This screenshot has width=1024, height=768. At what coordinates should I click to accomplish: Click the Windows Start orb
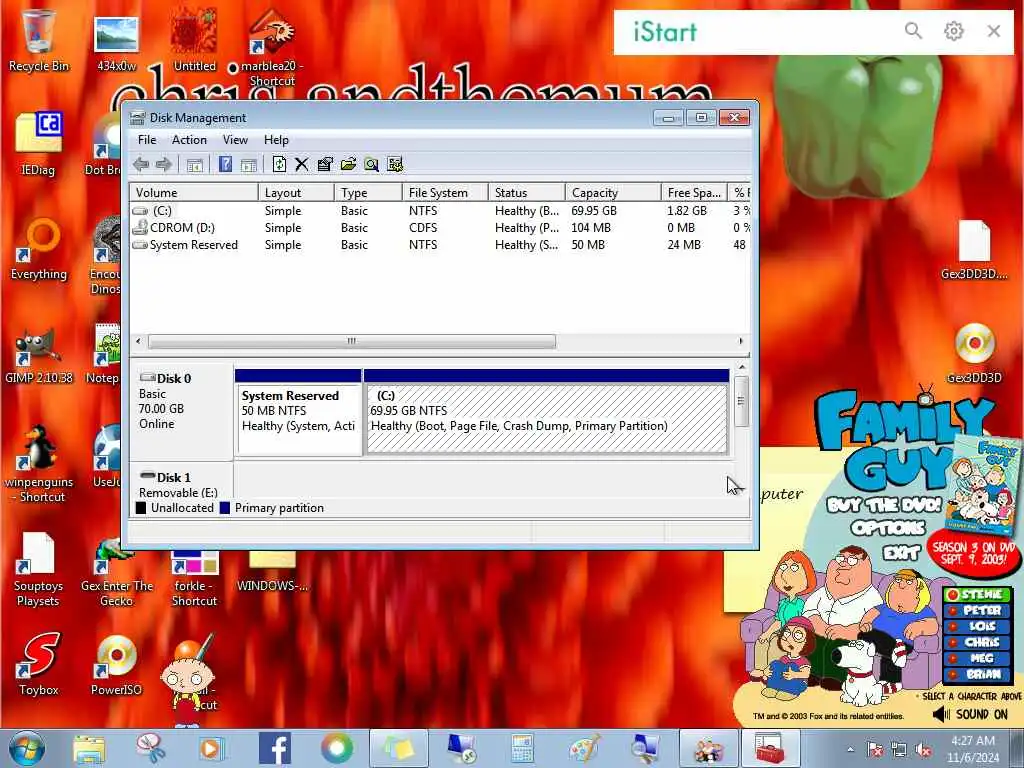click(x=26, y=748)
